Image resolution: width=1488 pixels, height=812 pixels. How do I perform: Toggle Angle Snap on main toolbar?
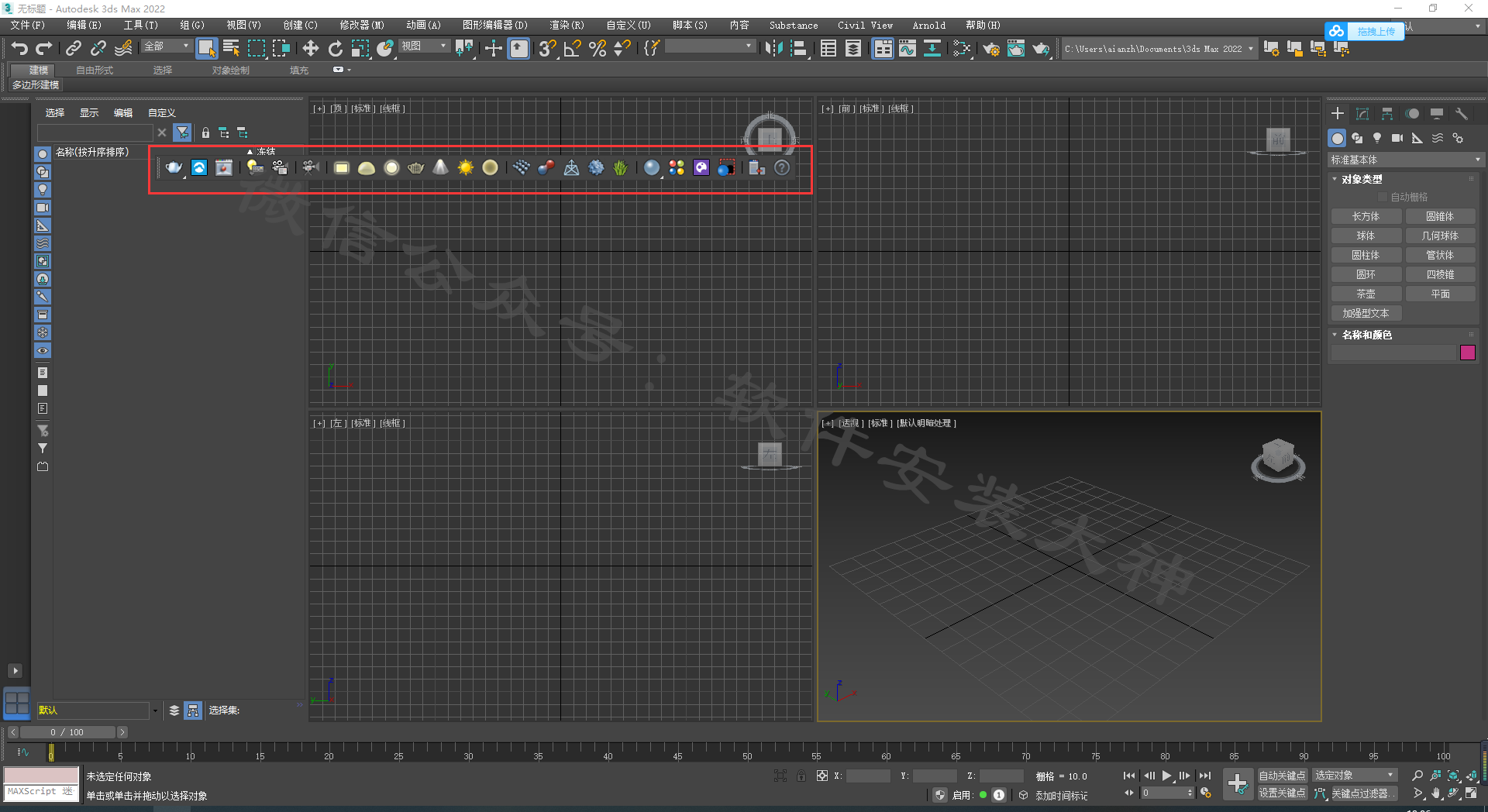[x=573, y=49]
